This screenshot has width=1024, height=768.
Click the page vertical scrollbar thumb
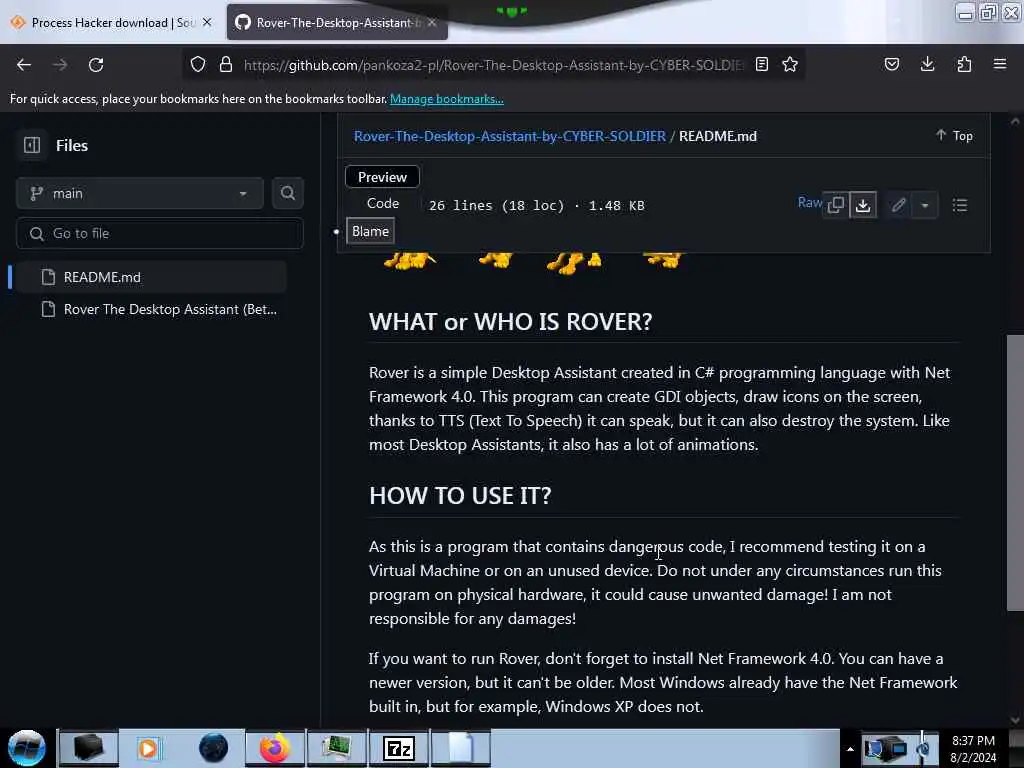pos(1015,473)
